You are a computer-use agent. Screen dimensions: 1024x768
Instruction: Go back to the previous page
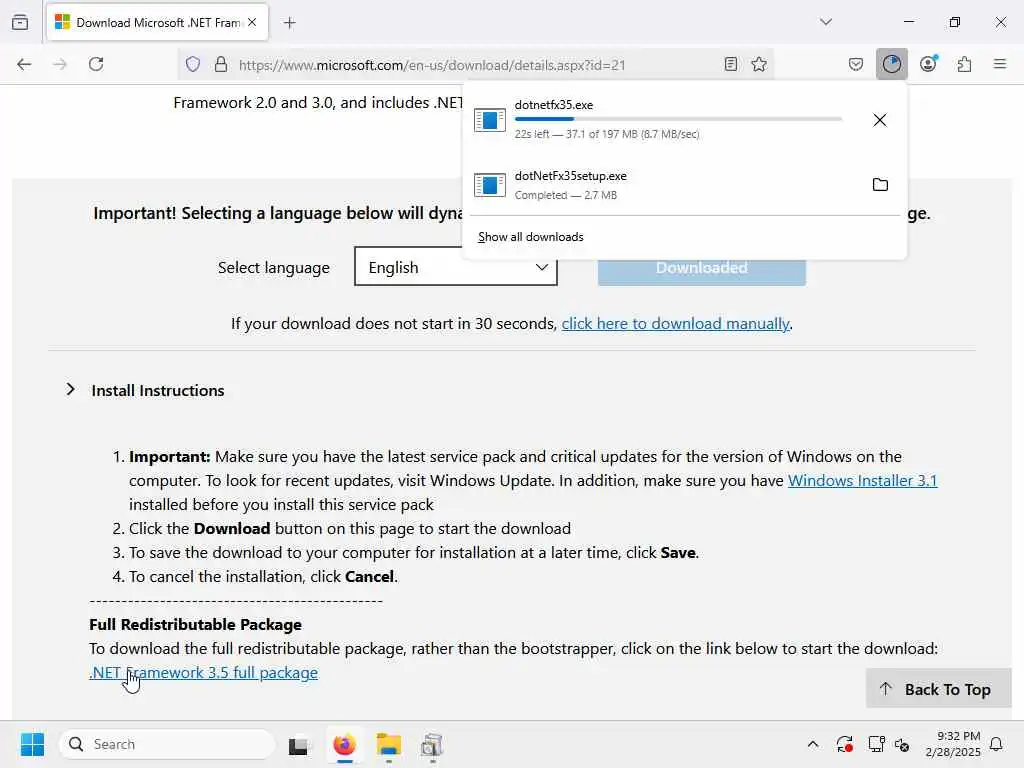(24, 64)
